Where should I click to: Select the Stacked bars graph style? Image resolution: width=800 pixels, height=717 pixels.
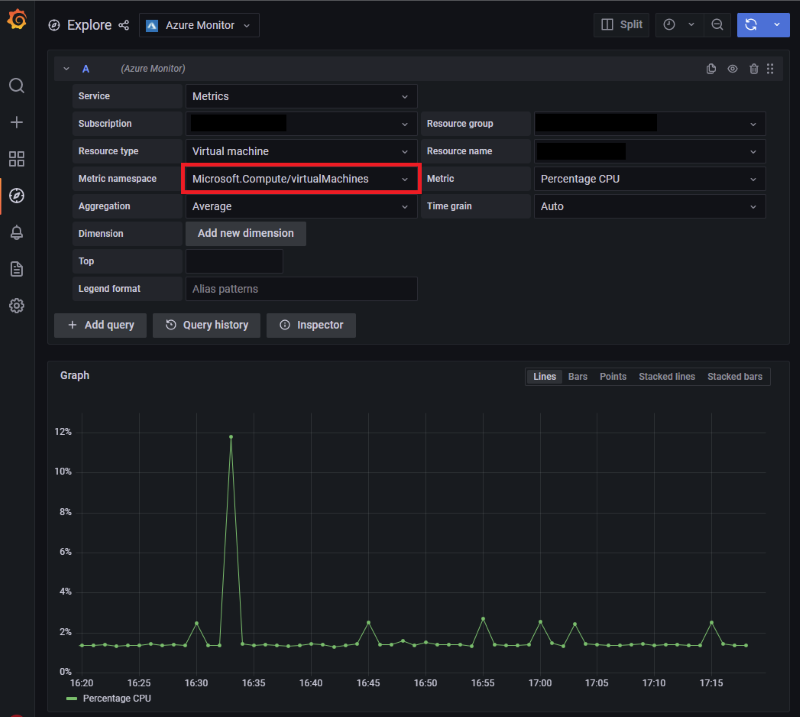[735, 377]
